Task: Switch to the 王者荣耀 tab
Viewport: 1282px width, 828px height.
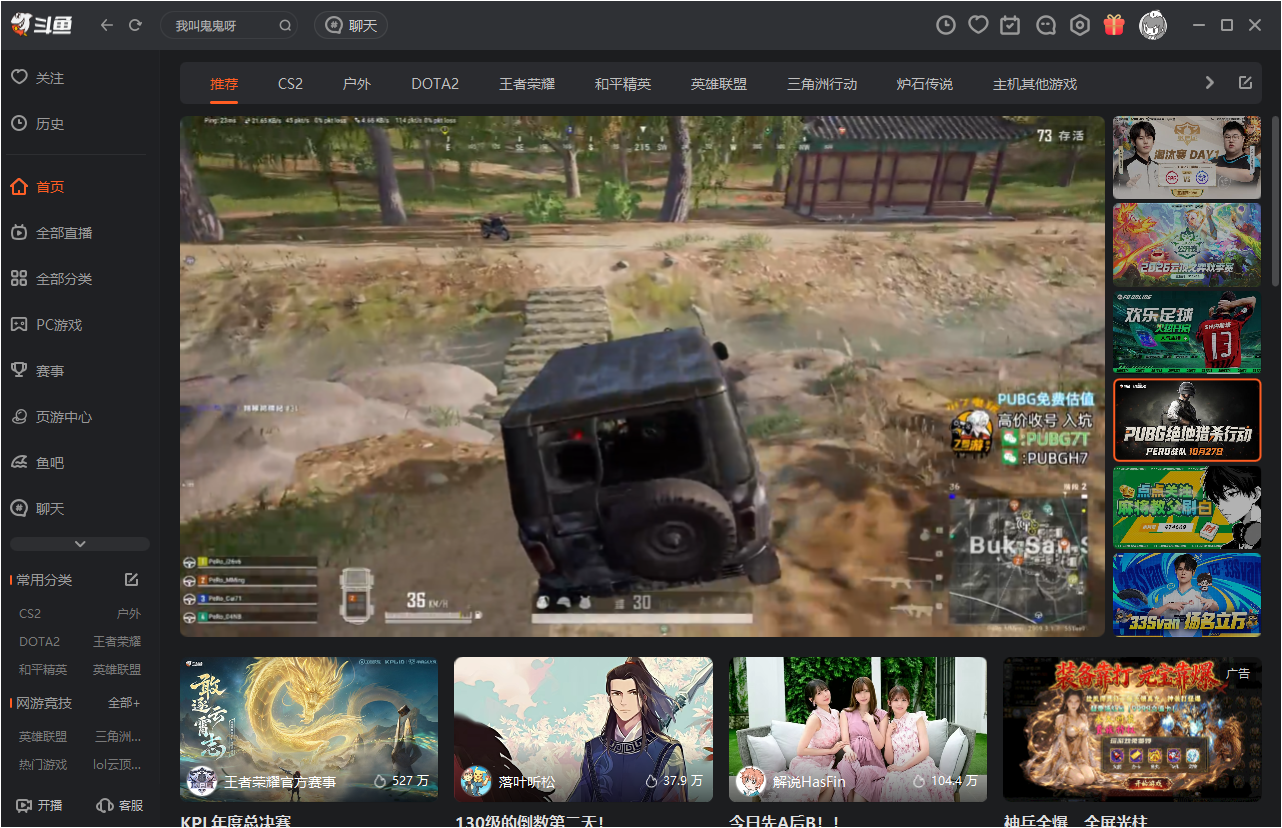Action: click(527, 84)
